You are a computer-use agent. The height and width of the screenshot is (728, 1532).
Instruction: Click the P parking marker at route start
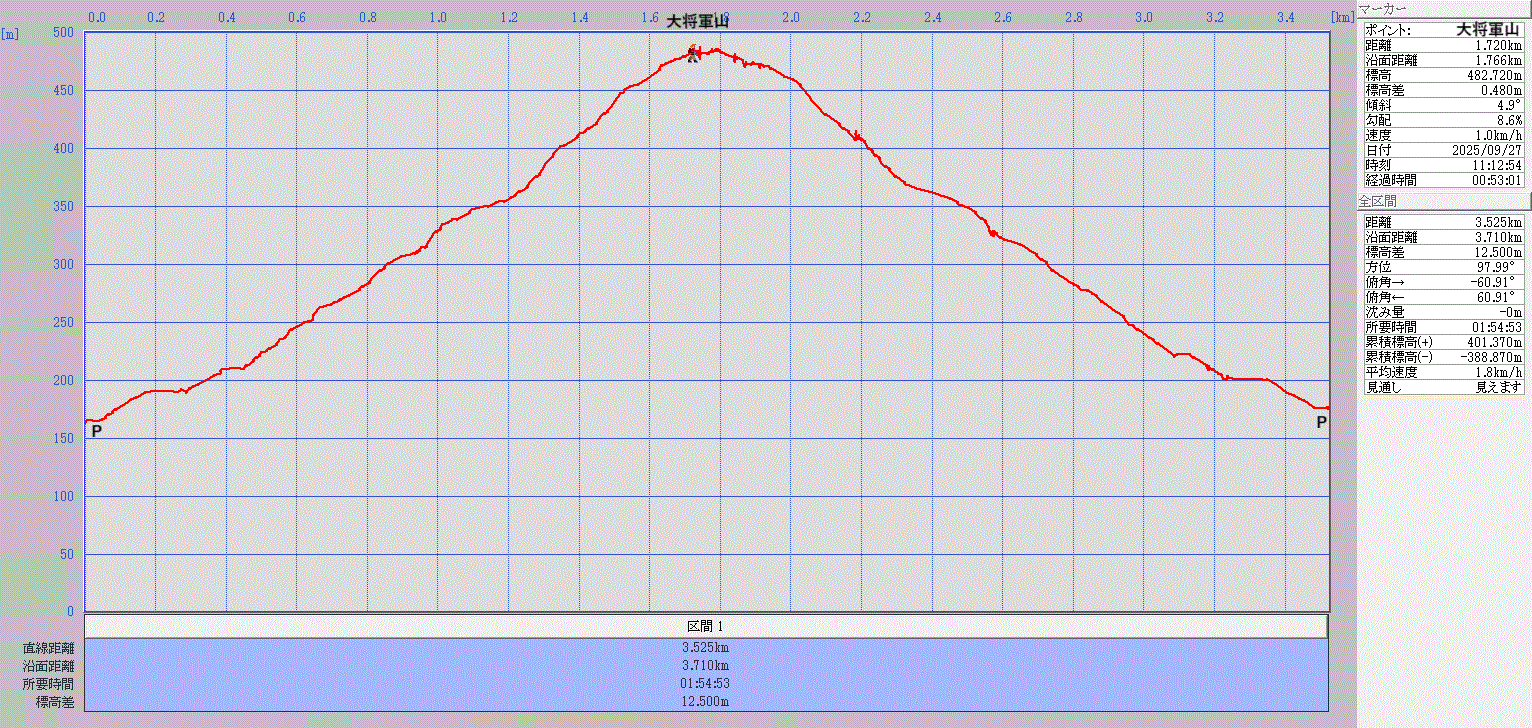click(x=96, y=431)
